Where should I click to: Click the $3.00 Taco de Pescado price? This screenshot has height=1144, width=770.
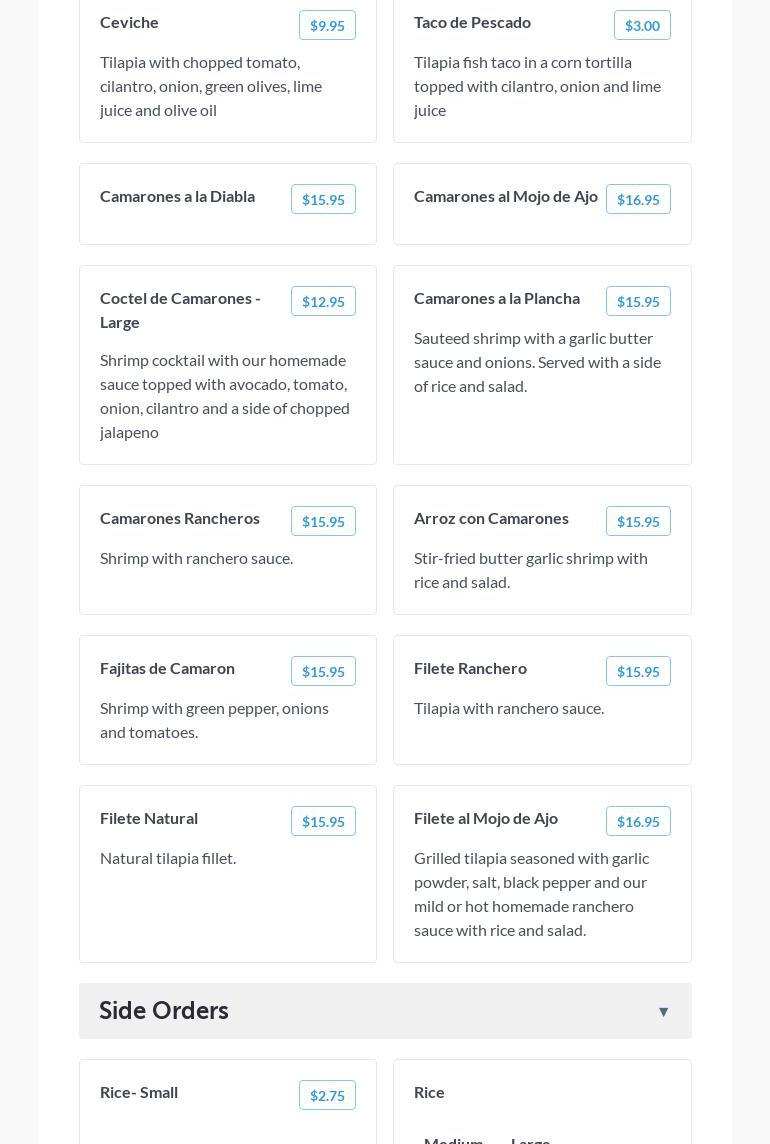pyautogui.click(x=642, y=25)
